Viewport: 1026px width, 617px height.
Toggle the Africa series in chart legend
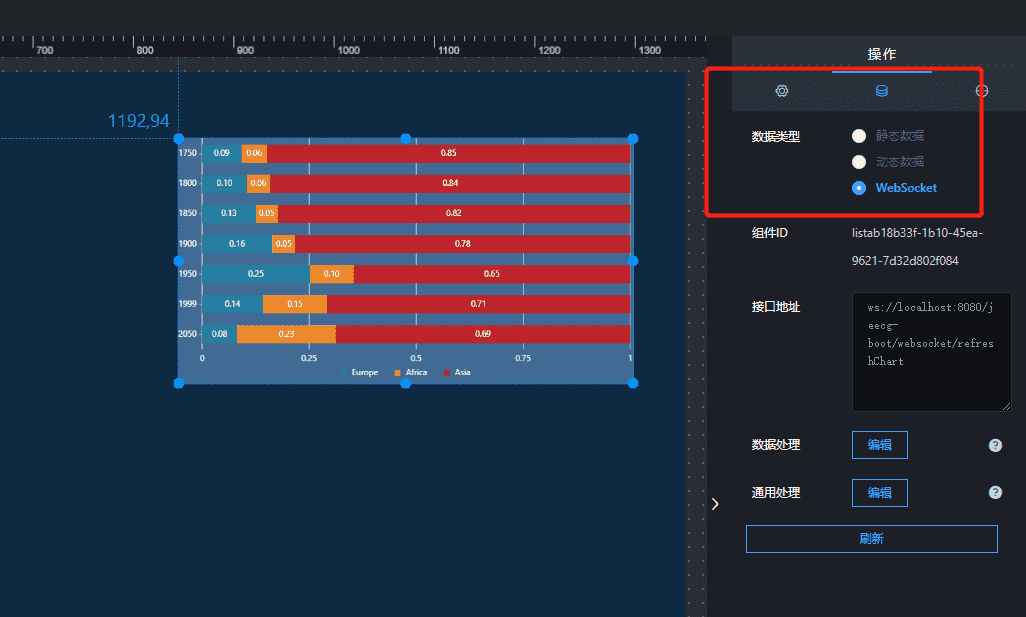(410, 373)
